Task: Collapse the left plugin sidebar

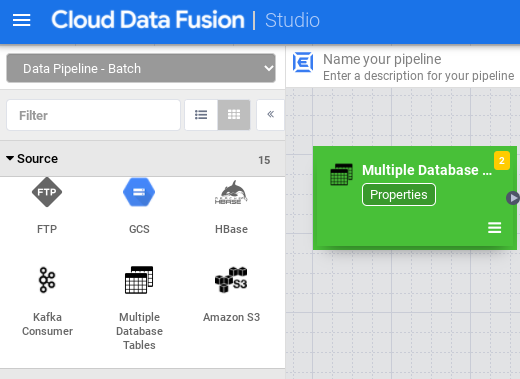Action: tap(270, 115)
